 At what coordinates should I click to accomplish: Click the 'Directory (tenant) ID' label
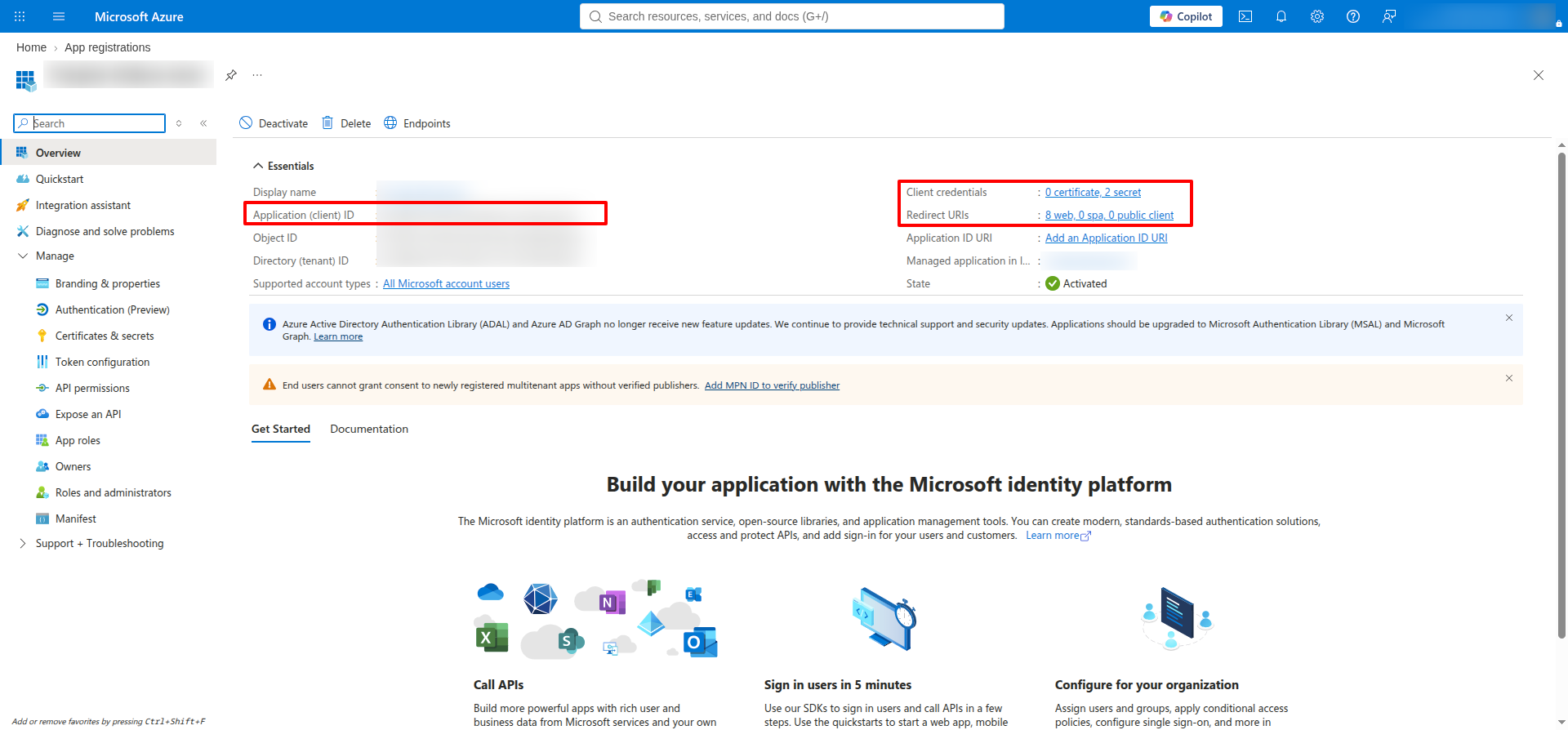tap(301, 260)
